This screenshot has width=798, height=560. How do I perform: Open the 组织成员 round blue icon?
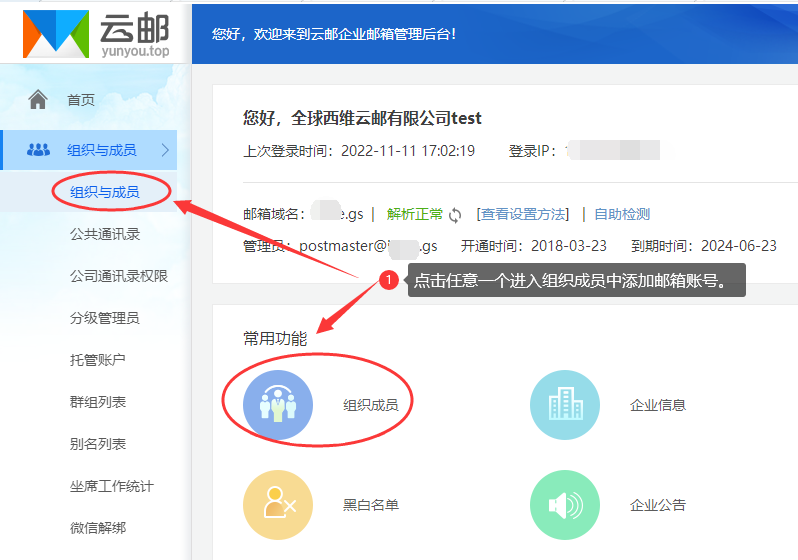(278, 405)
